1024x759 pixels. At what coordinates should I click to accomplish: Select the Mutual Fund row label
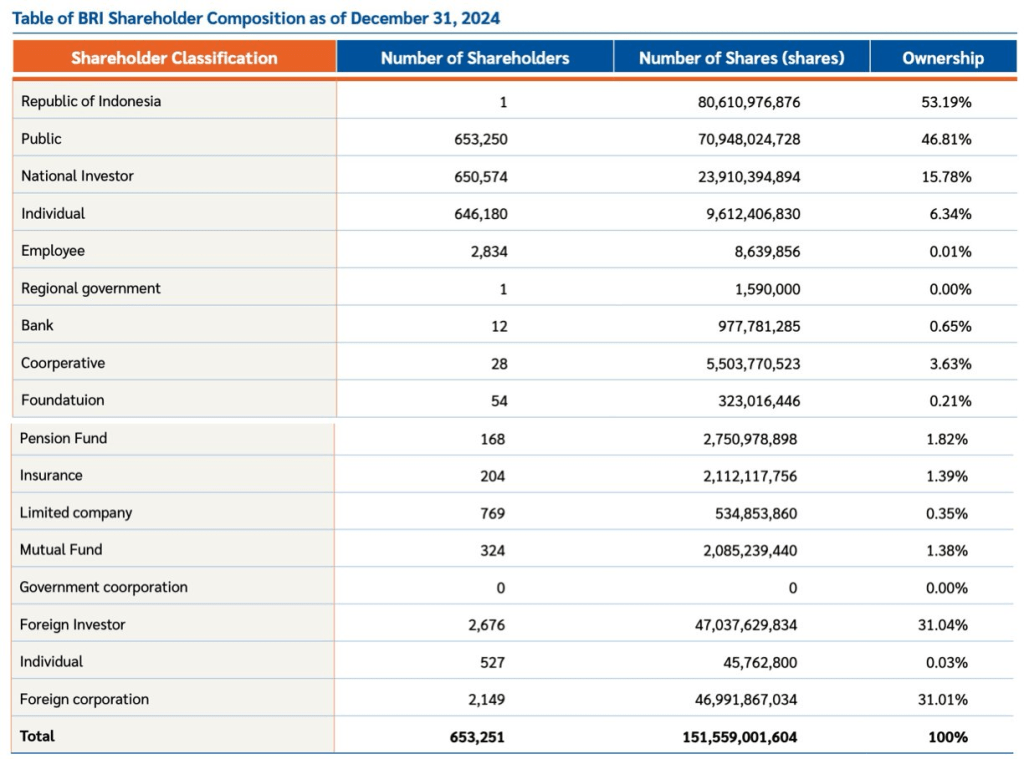pyautogui.click(x=61, y=549)
